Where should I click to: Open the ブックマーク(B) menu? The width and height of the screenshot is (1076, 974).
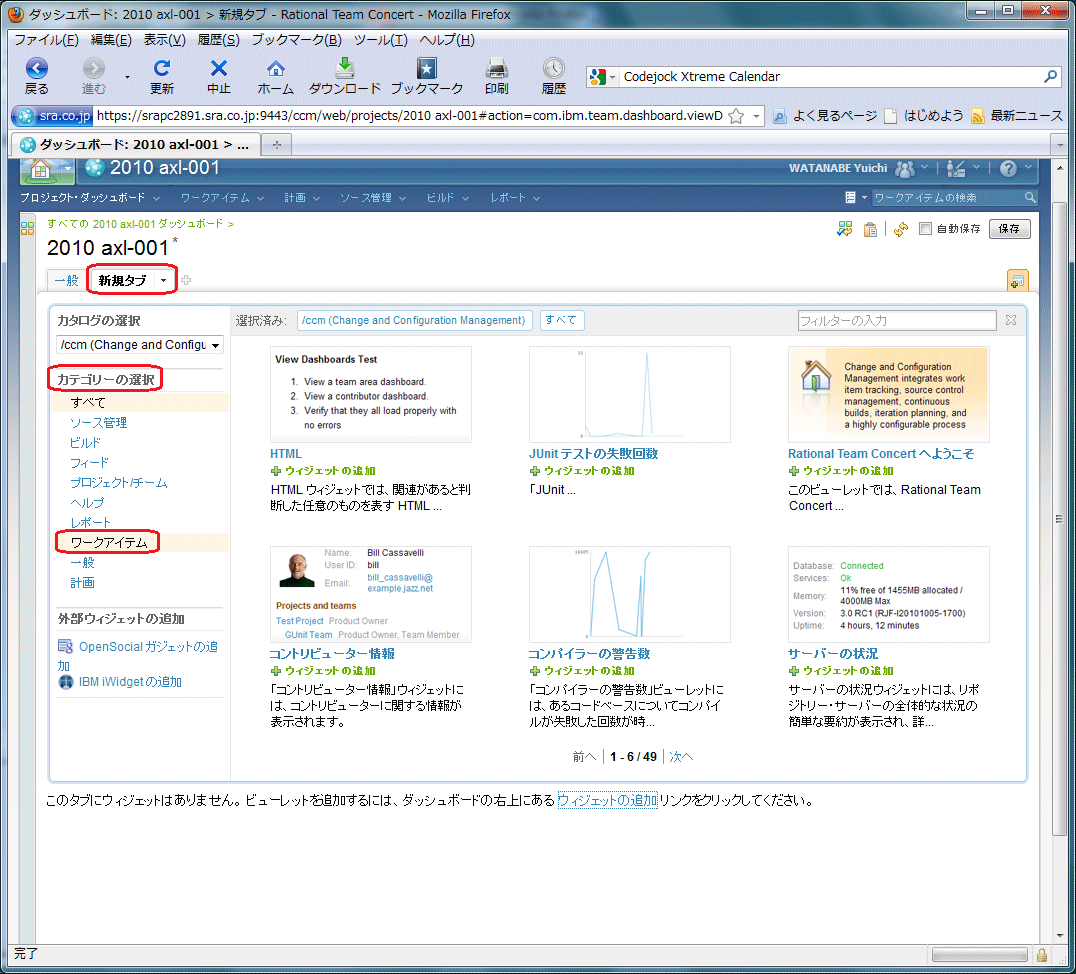pyautogui.click(x=296, y=40)
